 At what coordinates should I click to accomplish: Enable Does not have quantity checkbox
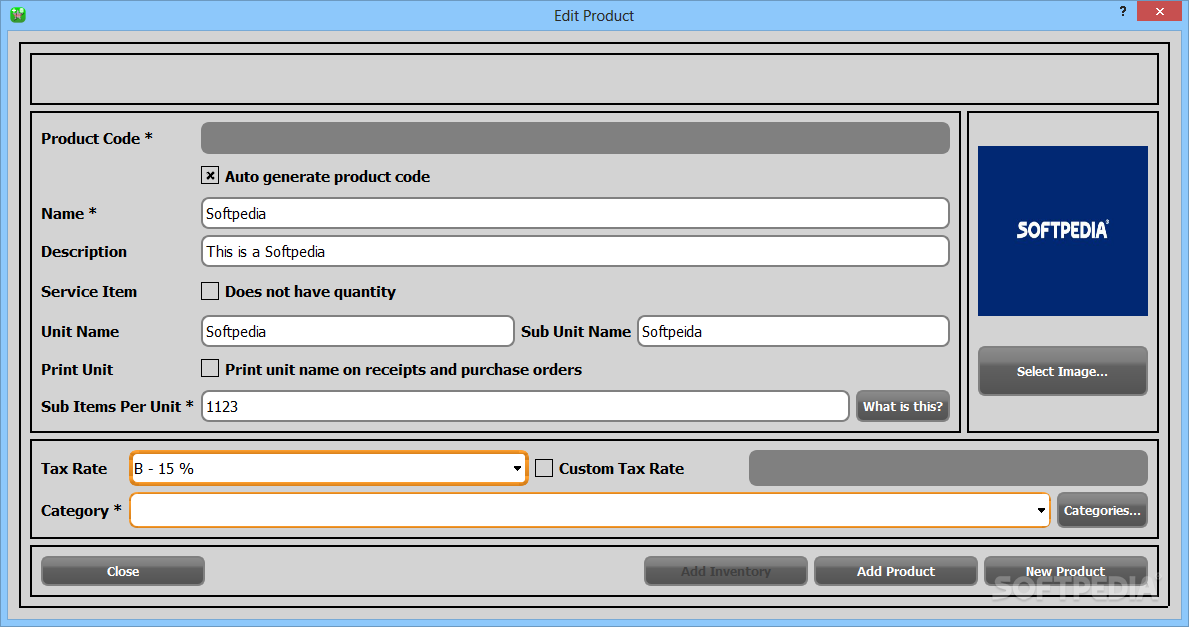pos(210,291)
